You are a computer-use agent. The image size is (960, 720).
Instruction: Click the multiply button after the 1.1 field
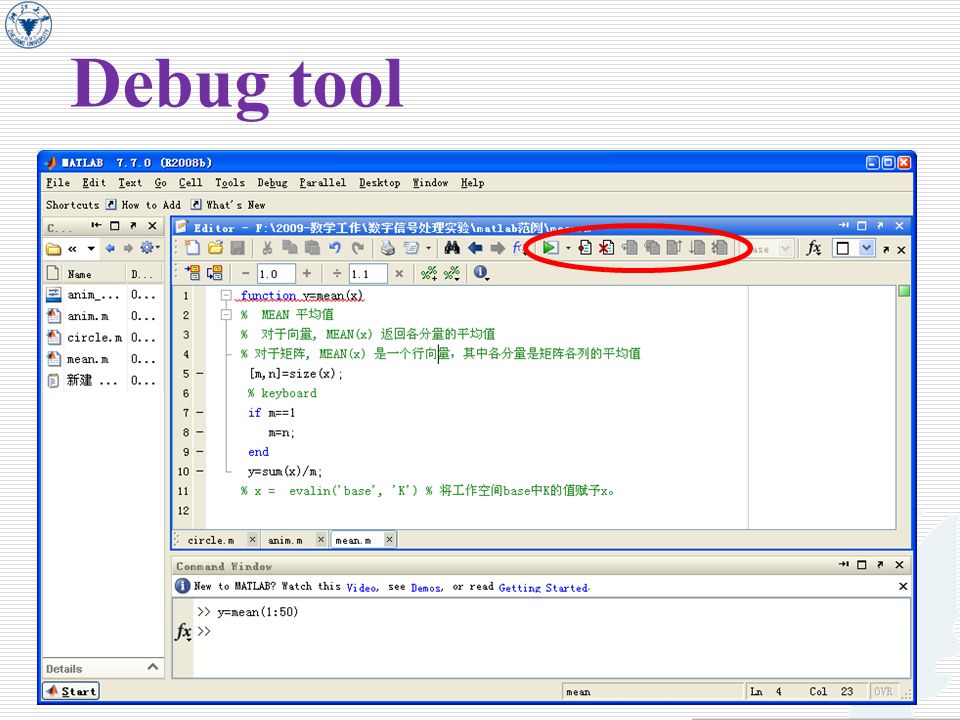tap(399, 274)
